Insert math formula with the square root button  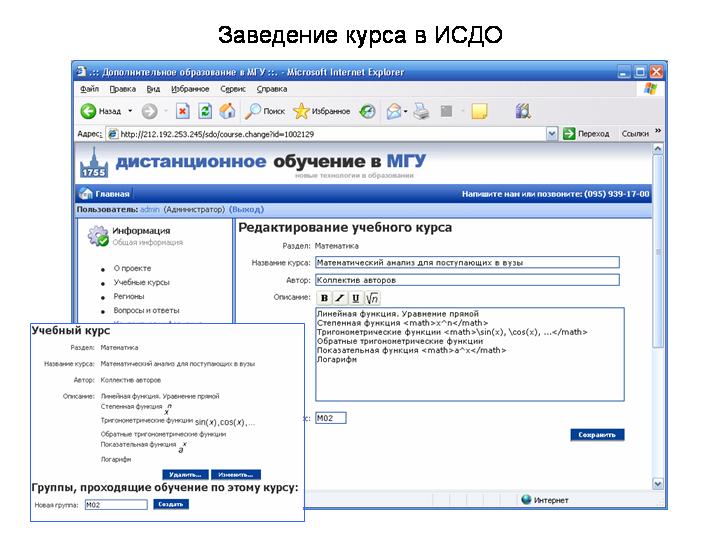(x=372, y=298)
